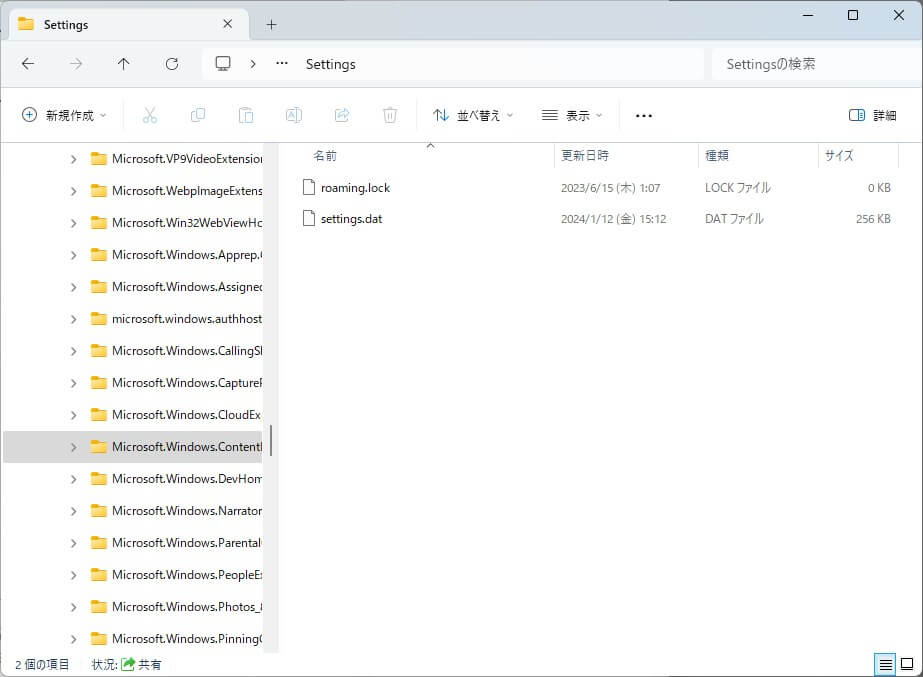
Task: Switch to details list view in status bar
Action: (885, 664)
